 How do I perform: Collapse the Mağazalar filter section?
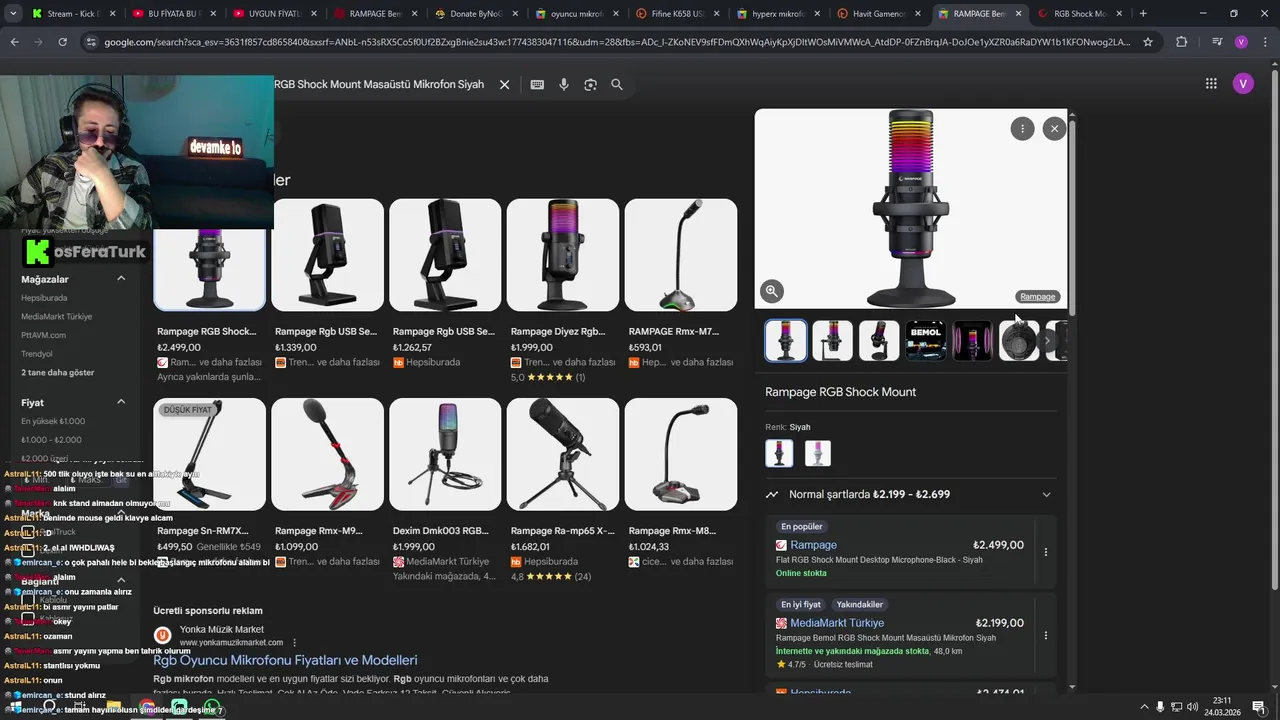coord(121,279)
